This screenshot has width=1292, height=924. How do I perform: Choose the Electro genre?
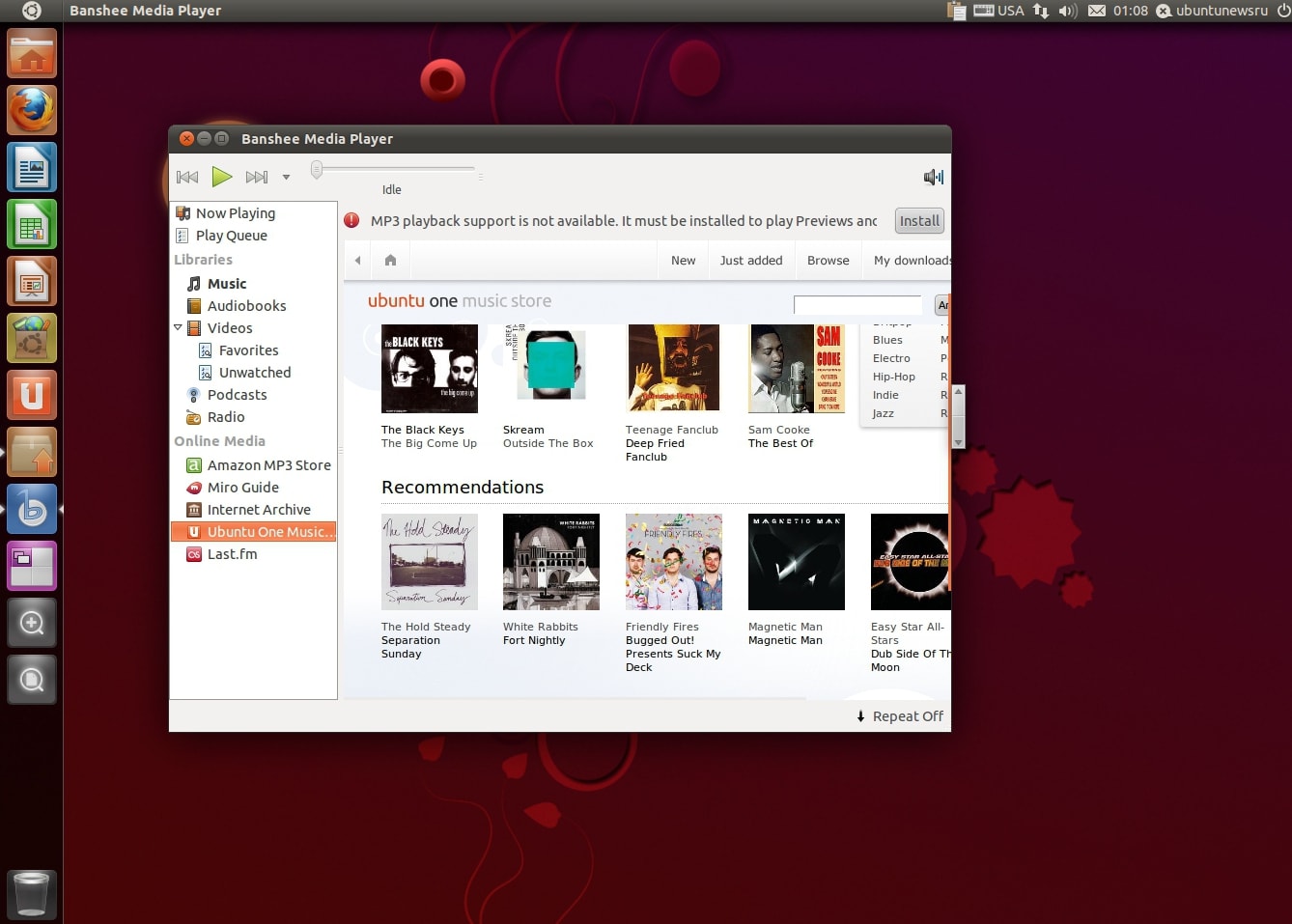point(891,358)
